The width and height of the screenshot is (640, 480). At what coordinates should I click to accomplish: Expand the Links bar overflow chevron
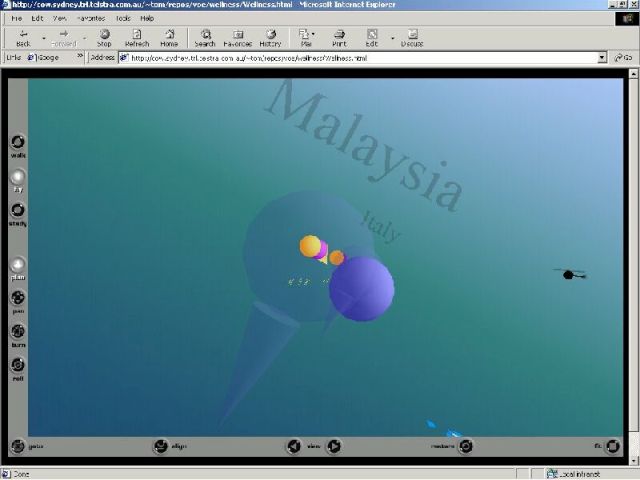80,56
